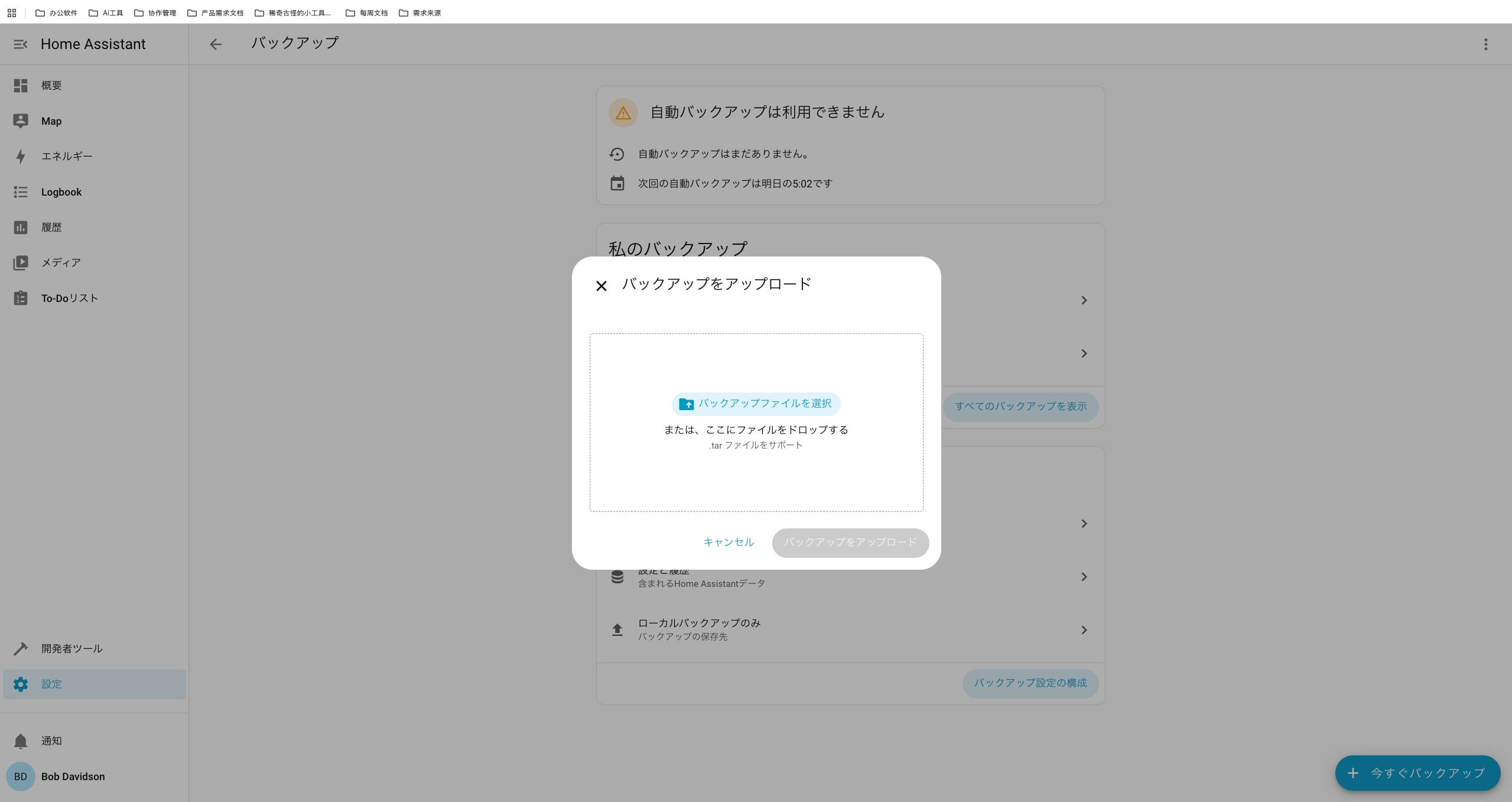Click the disabled バックアップをアップロード button

(850, 543)
